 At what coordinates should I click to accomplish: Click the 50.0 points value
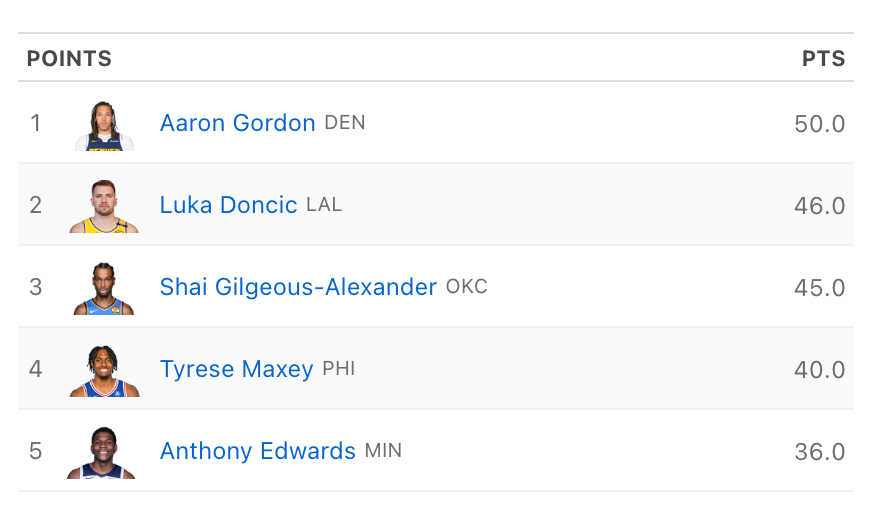click(x=819, y=124)
